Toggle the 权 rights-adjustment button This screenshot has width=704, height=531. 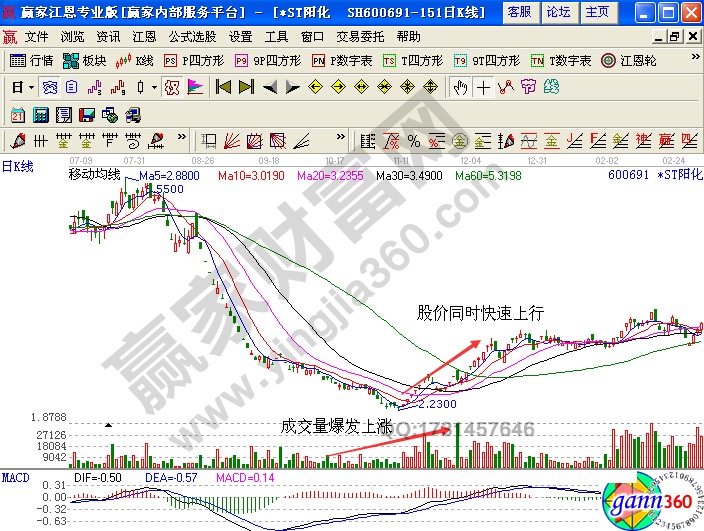172,87
